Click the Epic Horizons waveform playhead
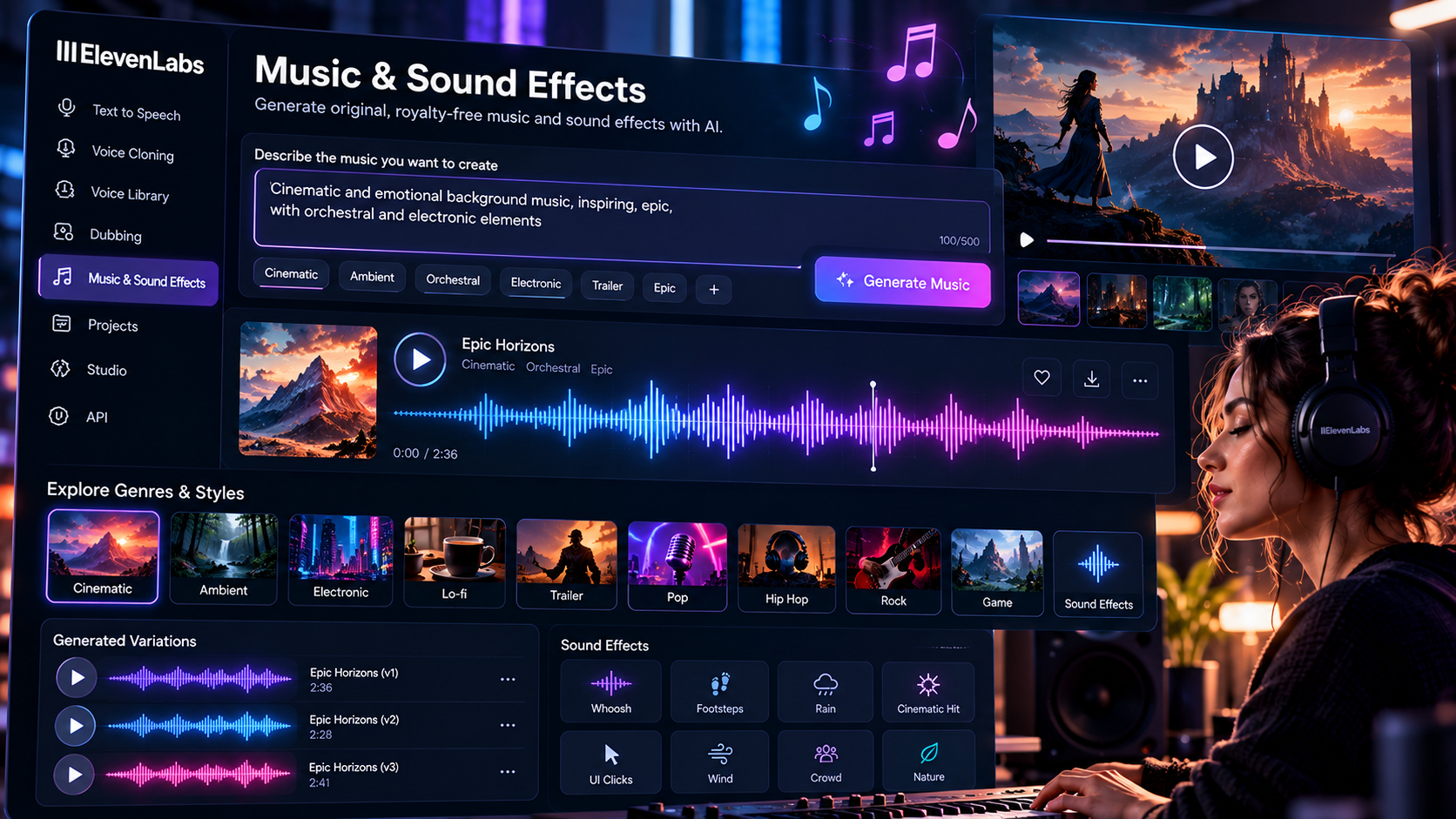Screen dimensions: 1456x819 point(873,426)
